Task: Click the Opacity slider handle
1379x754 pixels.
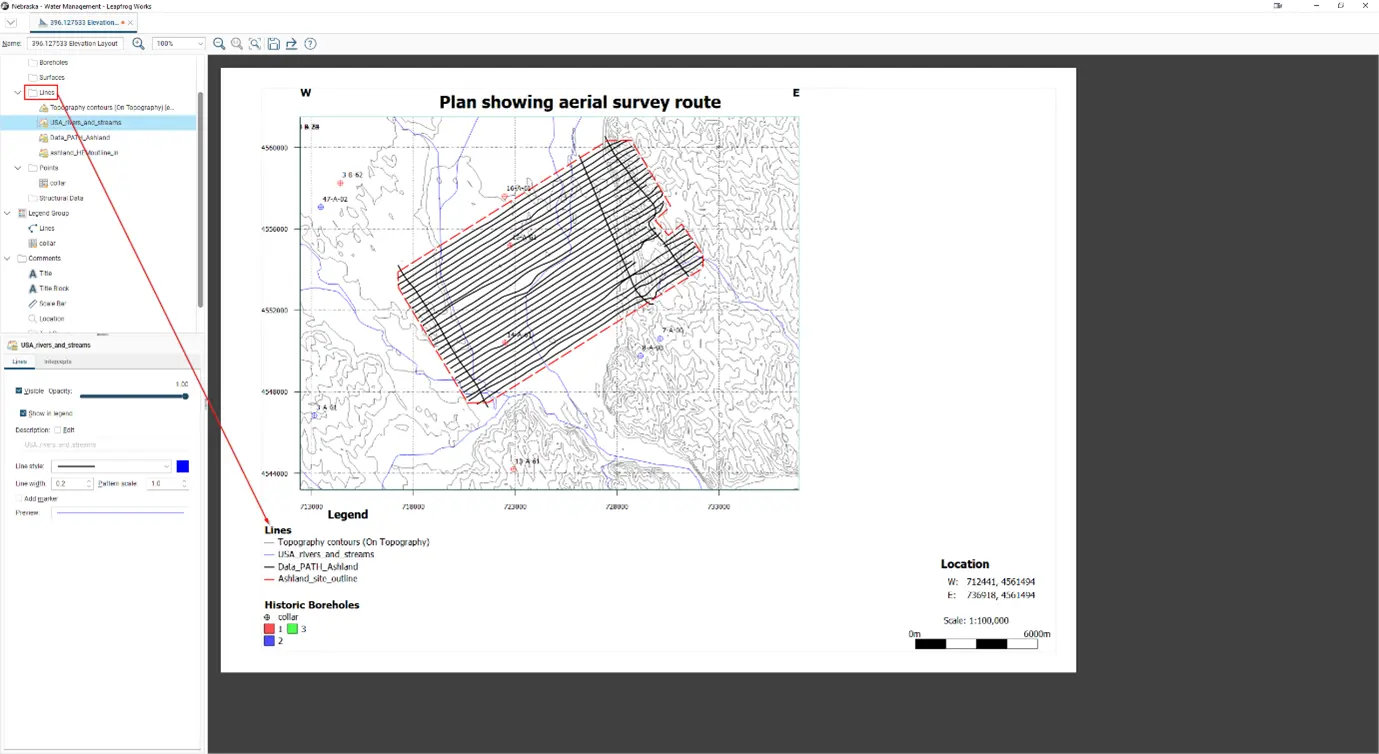Action: (x=185, y=396)
